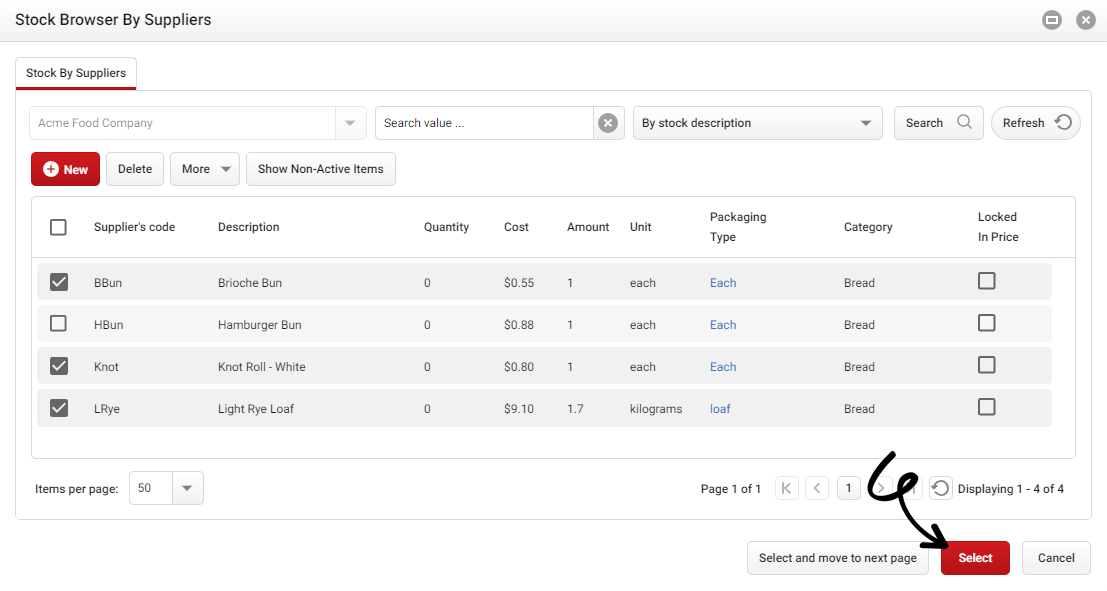
Task: Enable Locked In Price for Knot Roll - White
Action: point(987,365)
